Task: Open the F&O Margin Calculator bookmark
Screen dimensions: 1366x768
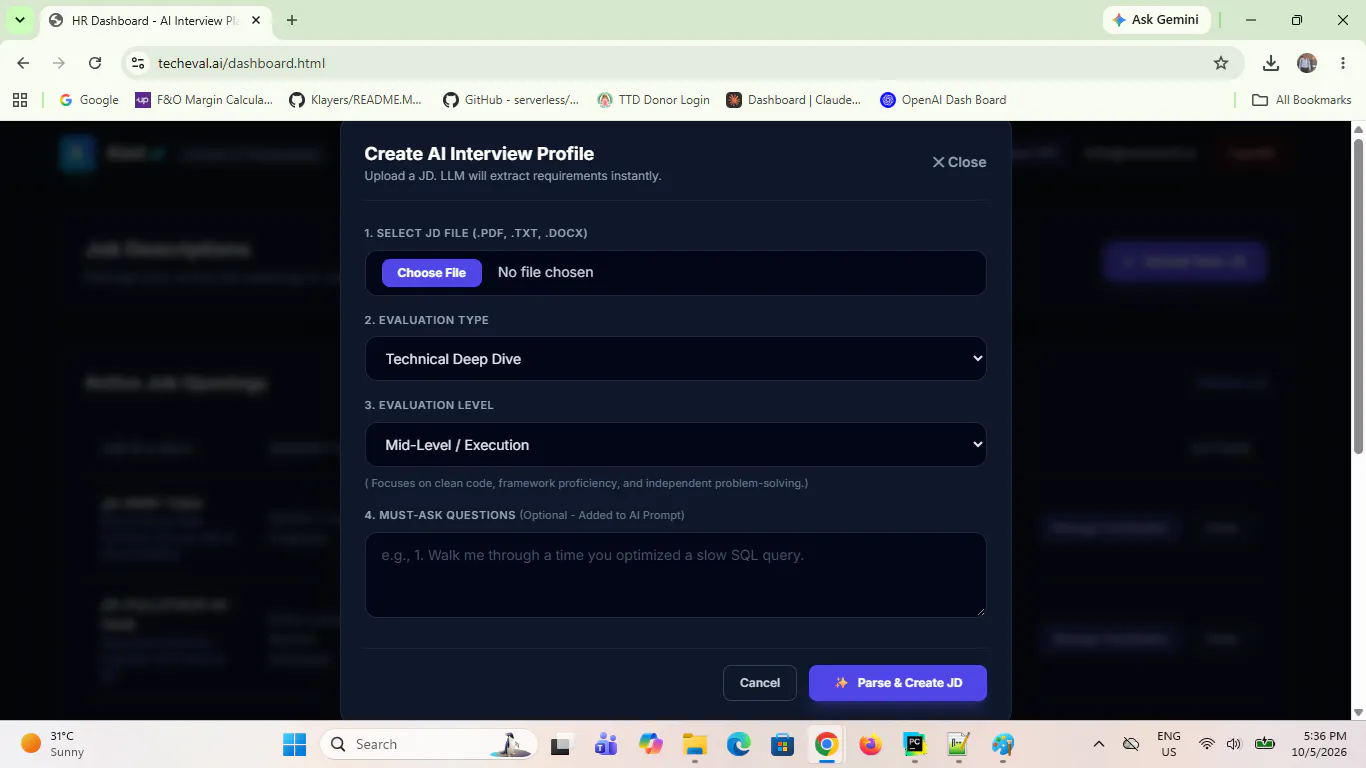Action: click(204, 100)
